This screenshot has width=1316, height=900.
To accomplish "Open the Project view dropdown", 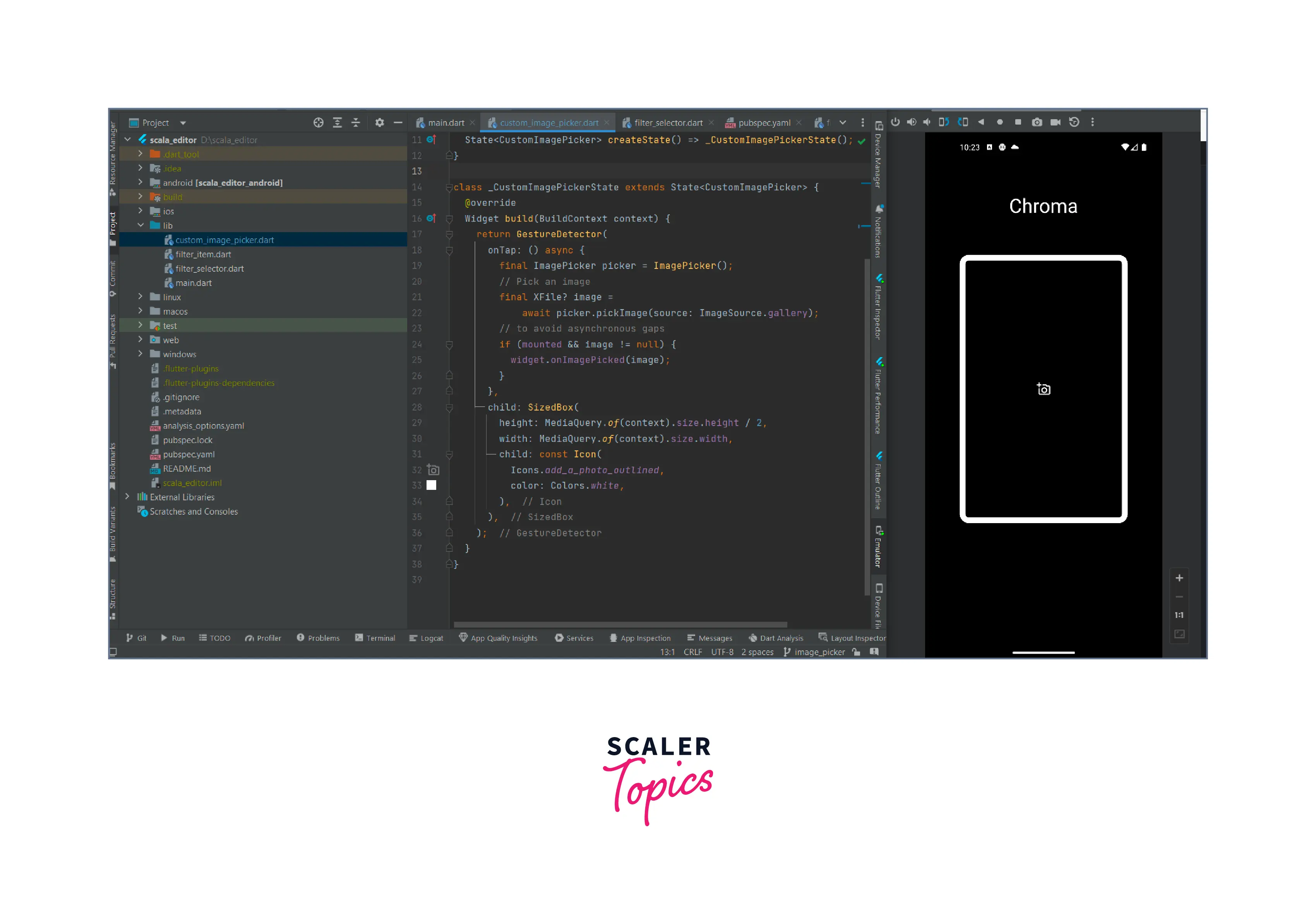I will (183, 123).
